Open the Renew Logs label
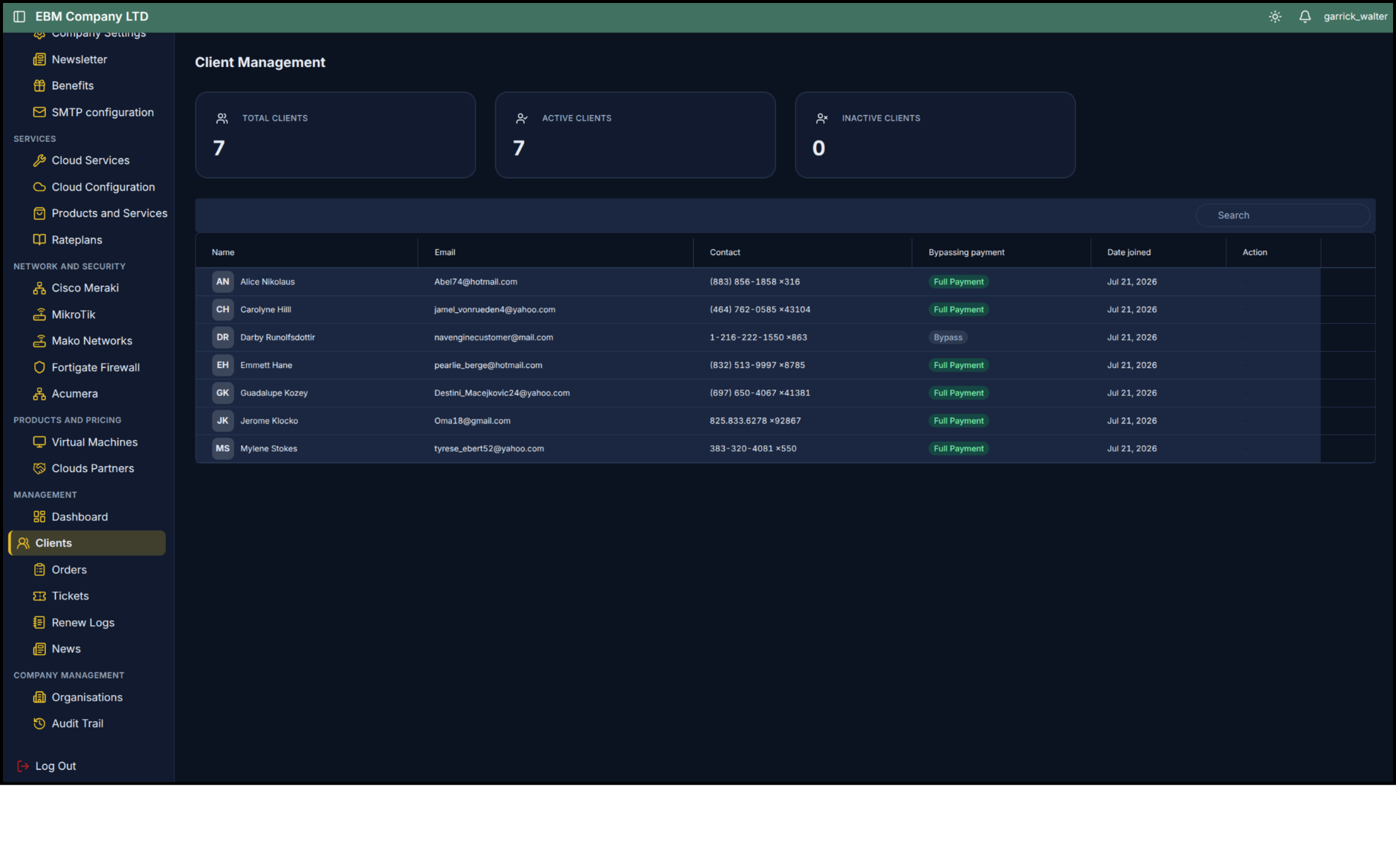Viewport: 1396px width, 868px height. [x=83, y=623]
